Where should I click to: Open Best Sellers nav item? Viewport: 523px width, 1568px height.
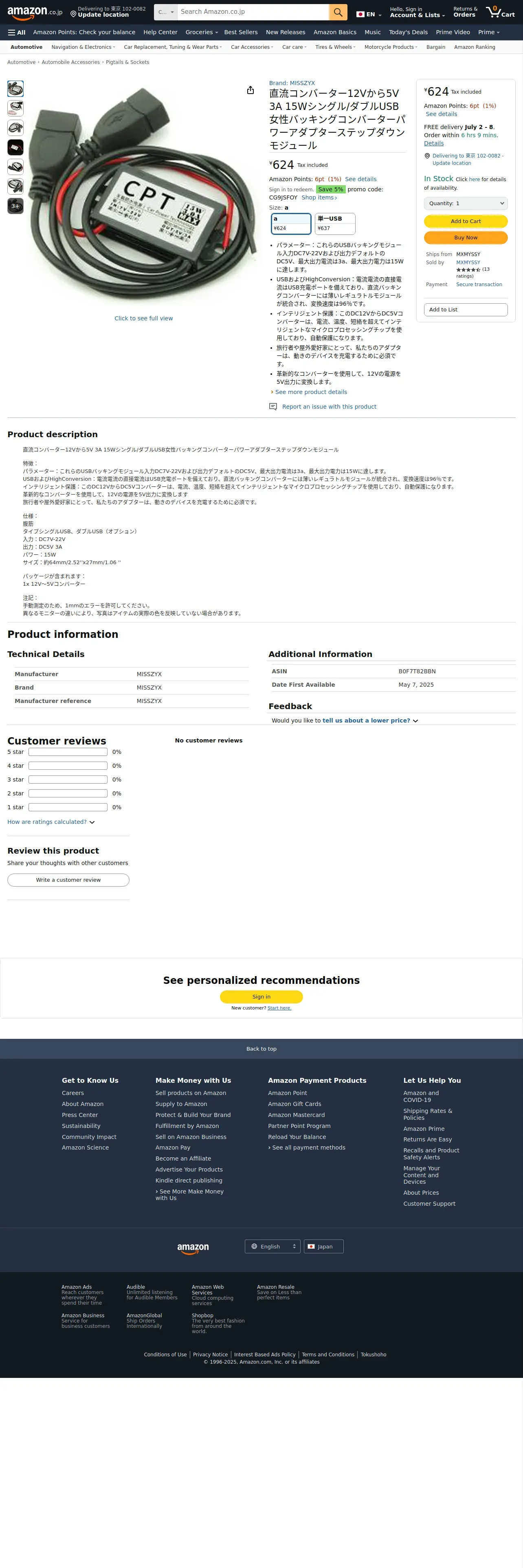(240, 32)
